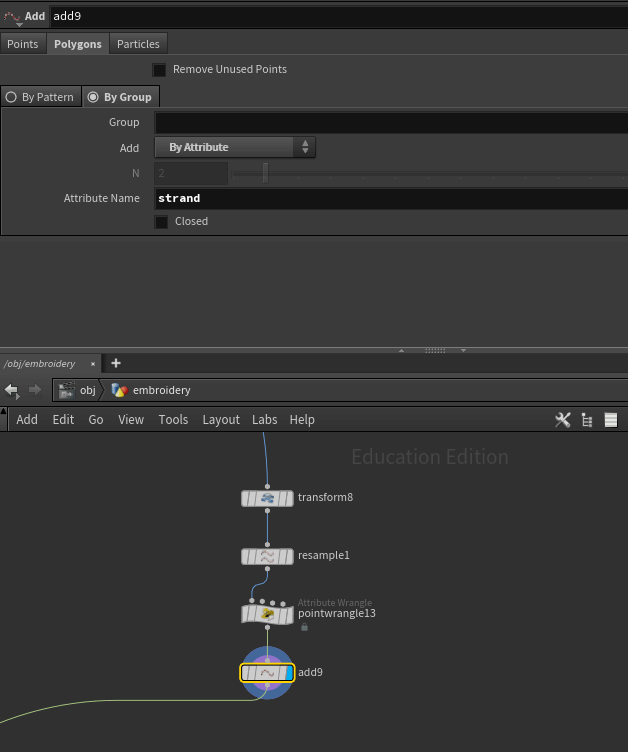The height and width of the screenshot is (752, 628).
Task: Toggle the blue display flag on add9
Action: [290, 673]
